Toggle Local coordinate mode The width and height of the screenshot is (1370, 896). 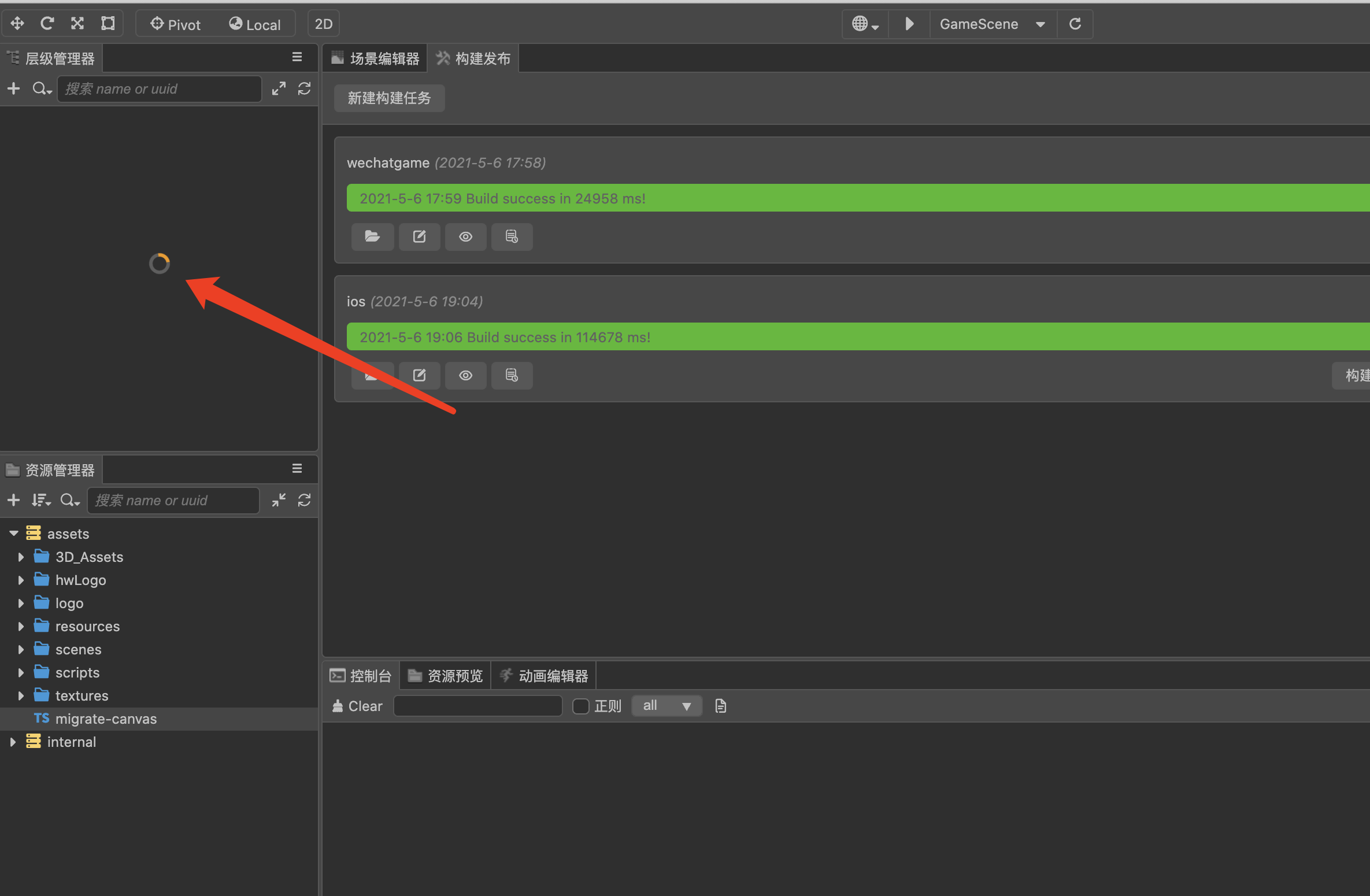point(255,24)
